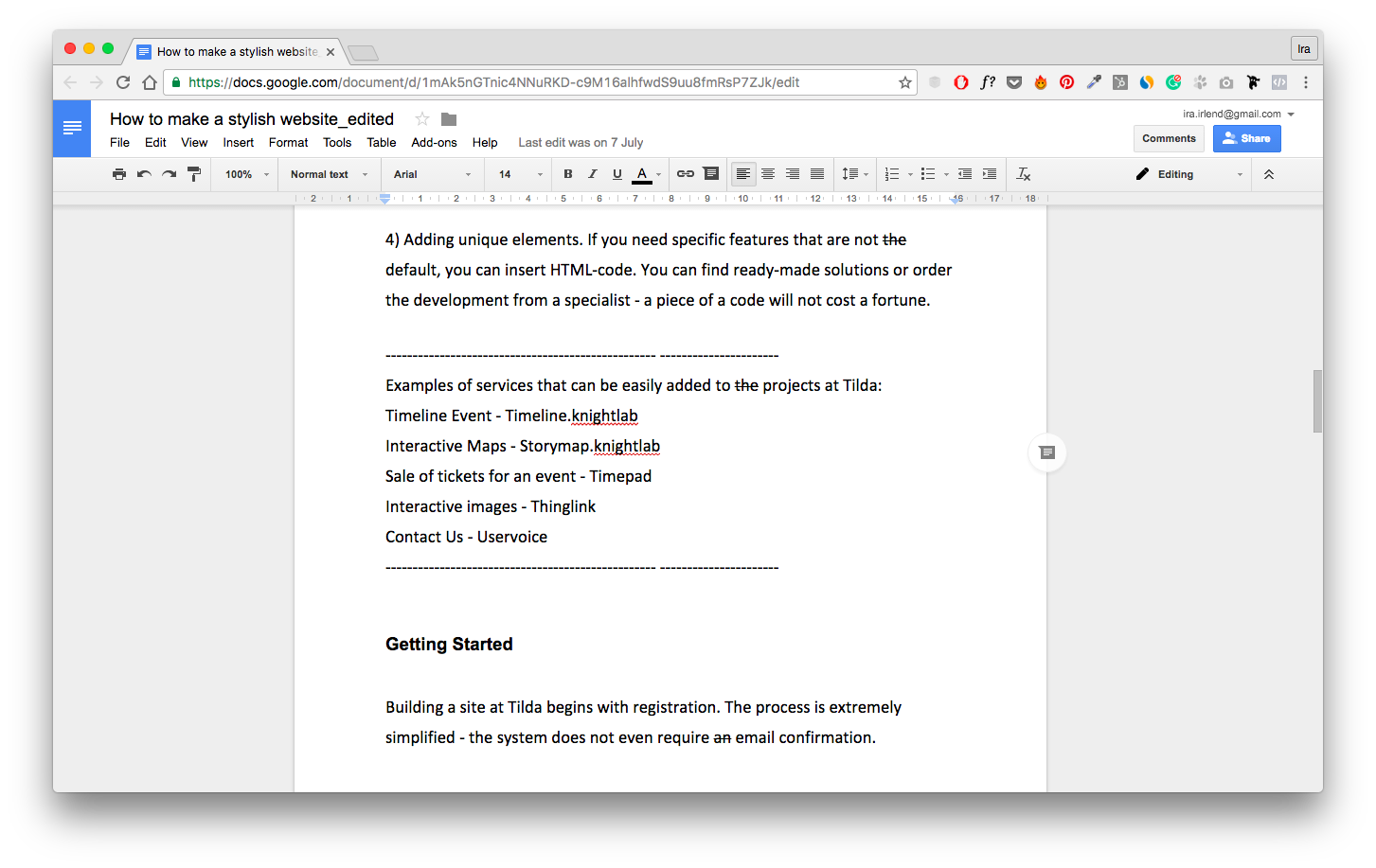Toggle italic formatting

tap(593, 174)
